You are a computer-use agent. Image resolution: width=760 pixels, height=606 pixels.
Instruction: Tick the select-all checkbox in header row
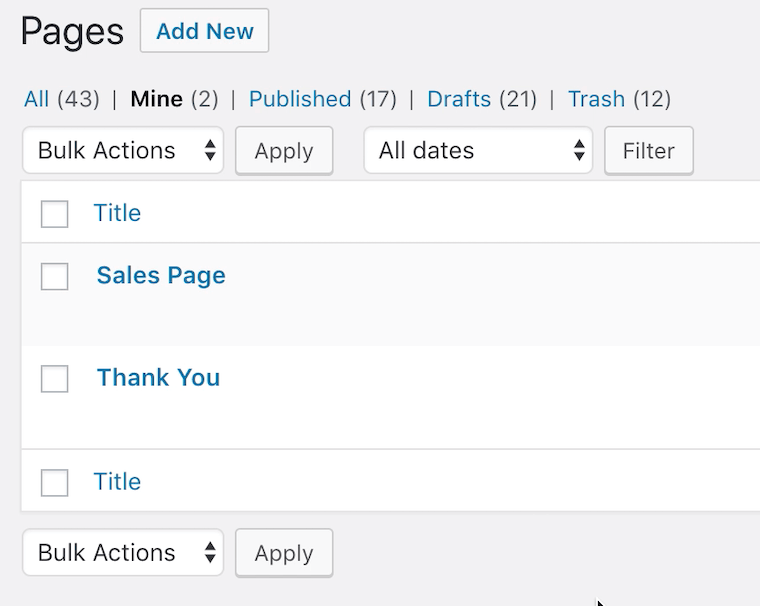pos(55,213)
